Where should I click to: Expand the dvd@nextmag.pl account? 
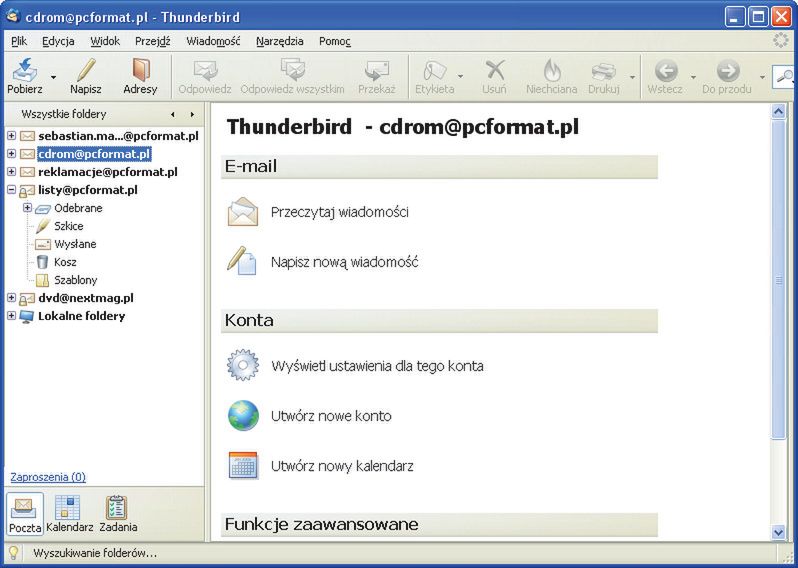coord(11,298)
